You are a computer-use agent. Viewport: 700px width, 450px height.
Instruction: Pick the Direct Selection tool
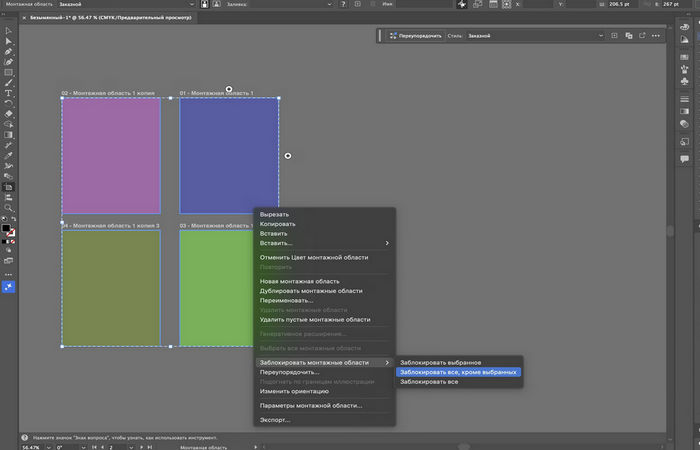click(8, 41)
